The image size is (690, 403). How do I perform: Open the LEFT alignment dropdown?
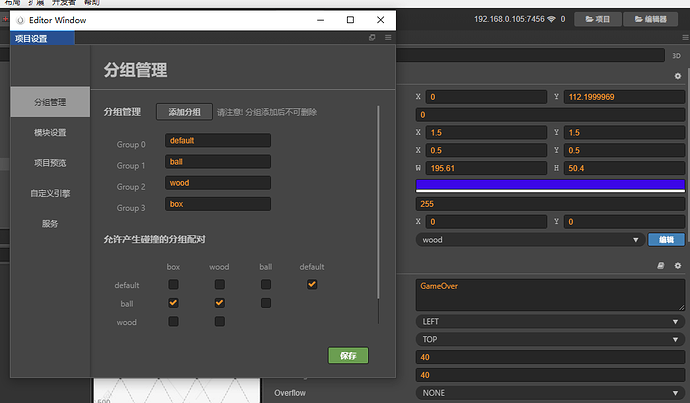tap(550, 322)
